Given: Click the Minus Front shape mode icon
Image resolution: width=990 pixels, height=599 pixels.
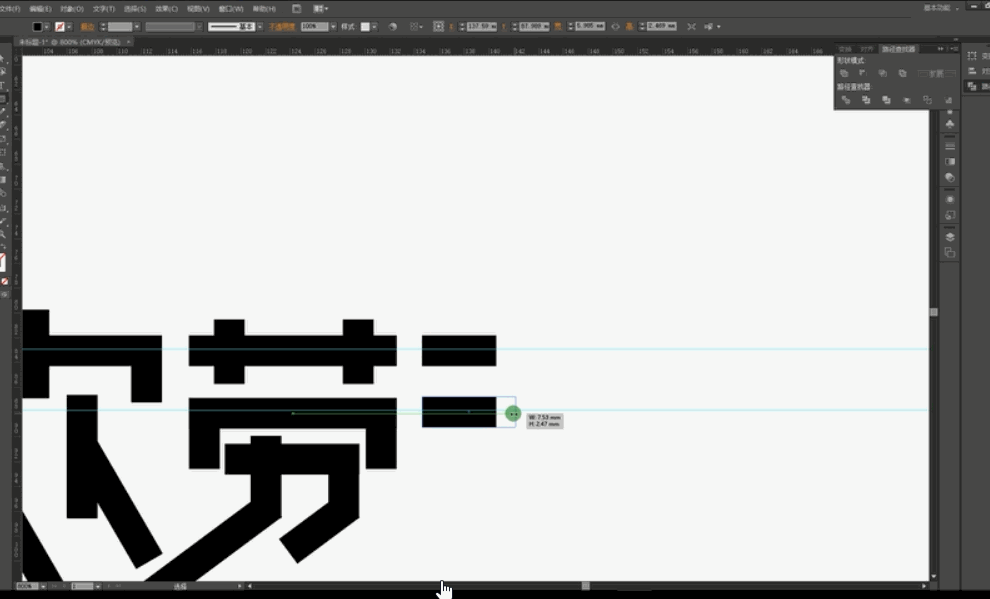Looking at the screenshot, I should (863, 73).
